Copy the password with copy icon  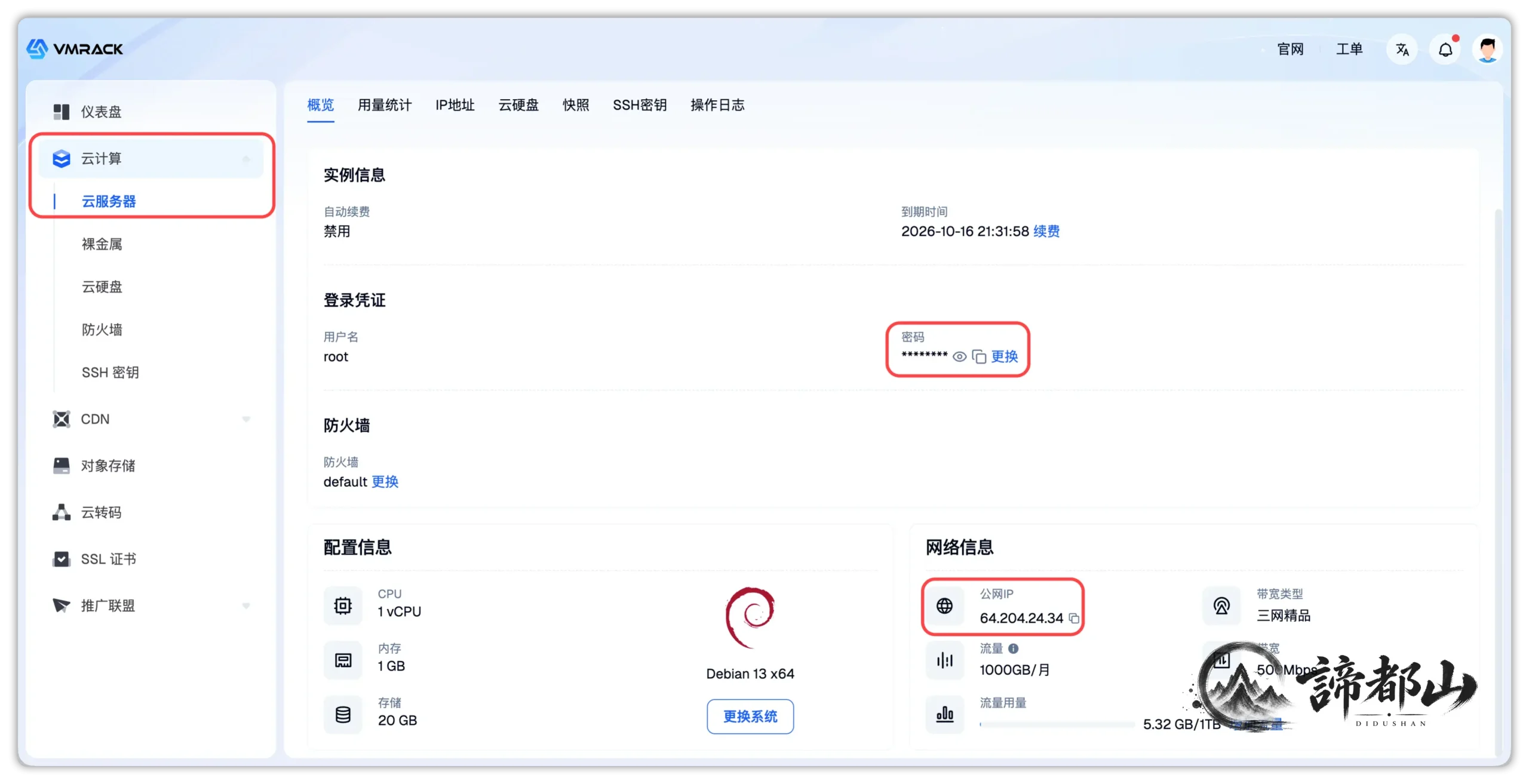point(979,357)
